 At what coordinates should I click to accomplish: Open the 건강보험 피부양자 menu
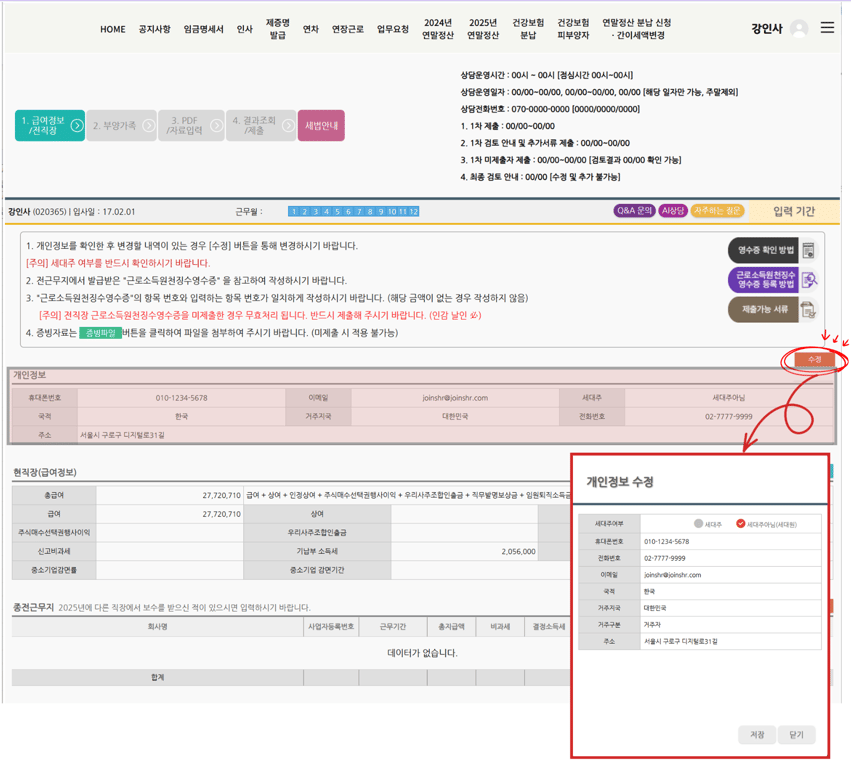click(x=573, y=29)
